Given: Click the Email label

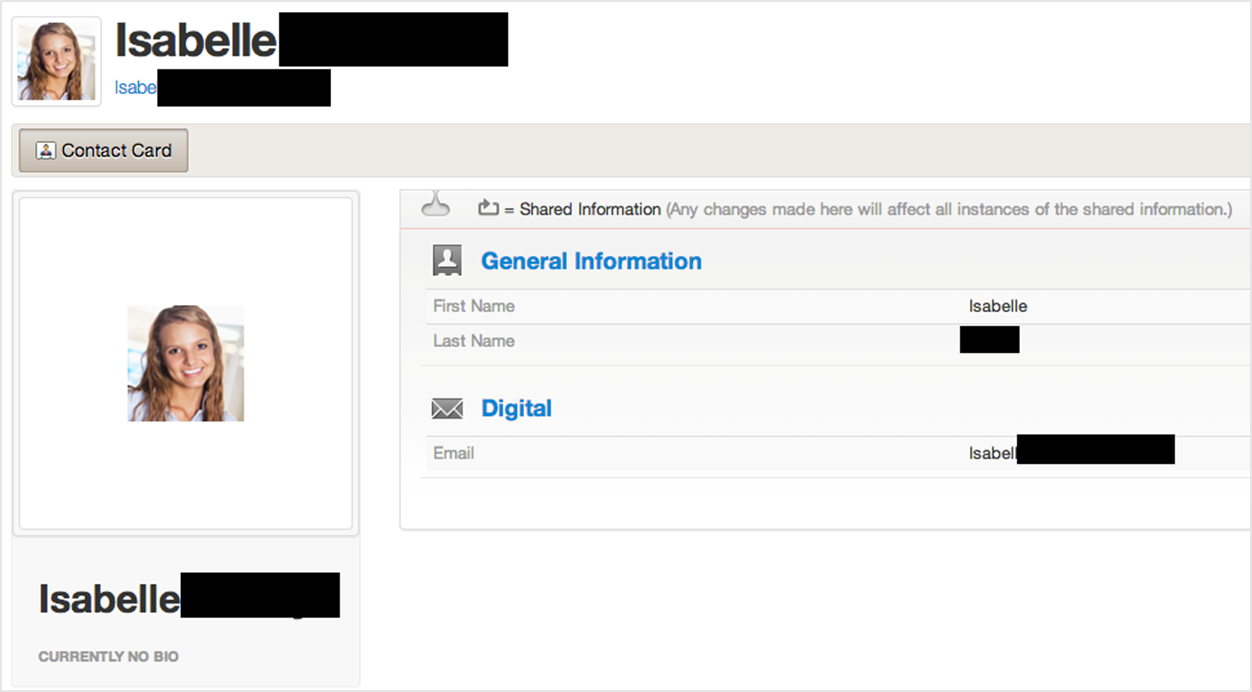Looking at the screenshot, I should coord(453,453).
